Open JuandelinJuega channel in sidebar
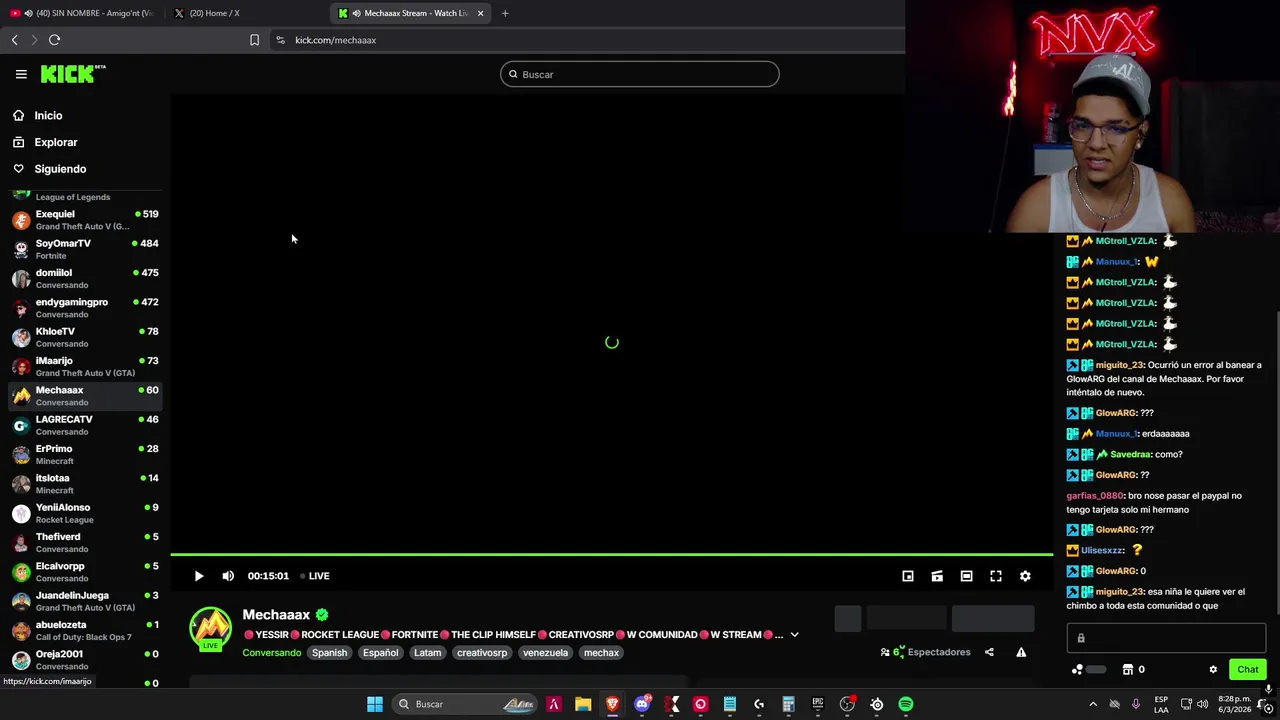 (85, 601)
